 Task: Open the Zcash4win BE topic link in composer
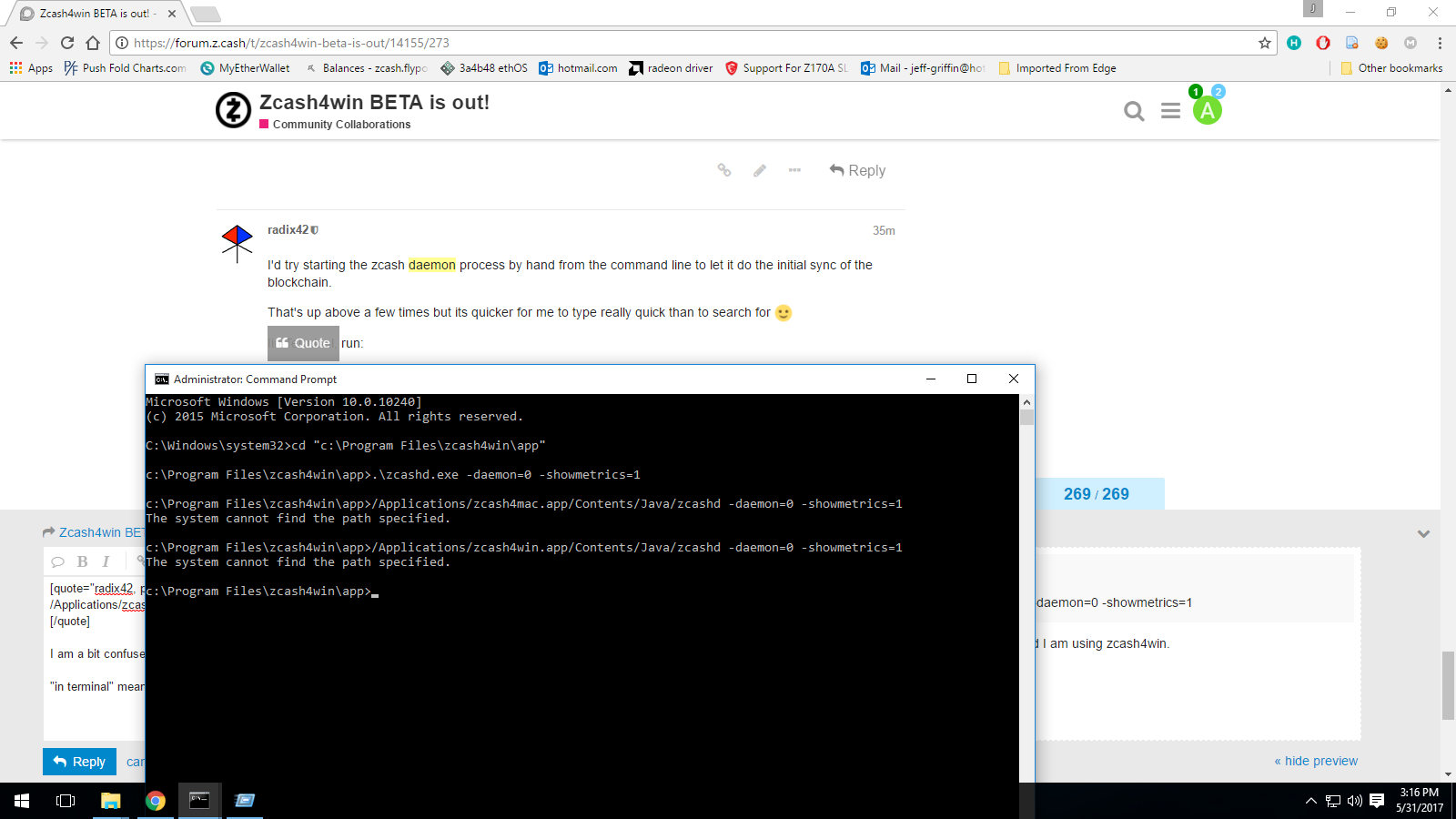(x=101, y=532)
